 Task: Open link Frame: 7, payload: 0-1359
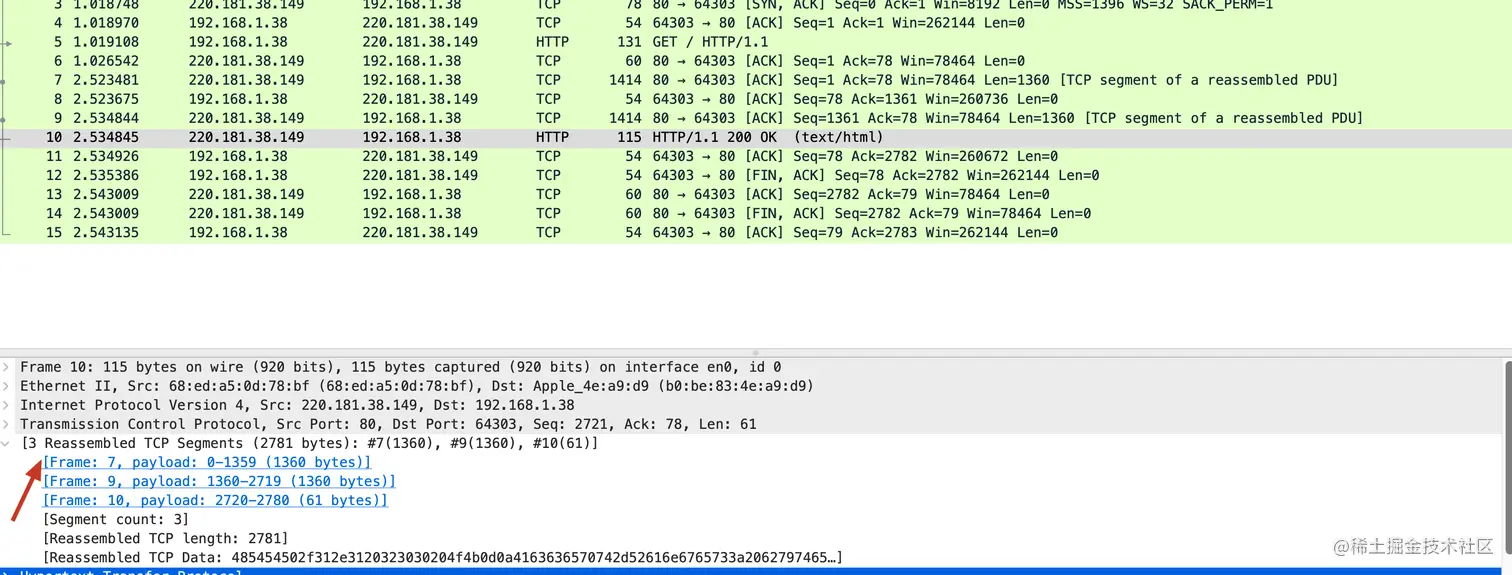coord(207,462)
